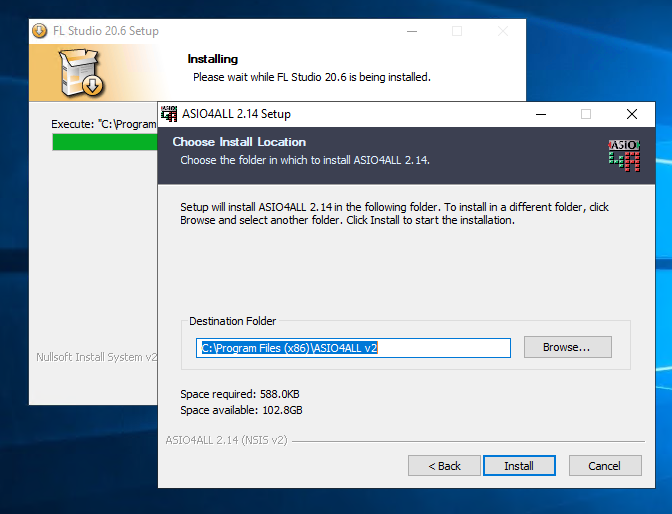Minimize the FL Studio 20.6 Setup window
Viewport: 672px width, 514px height.
(x=412, y=31)
